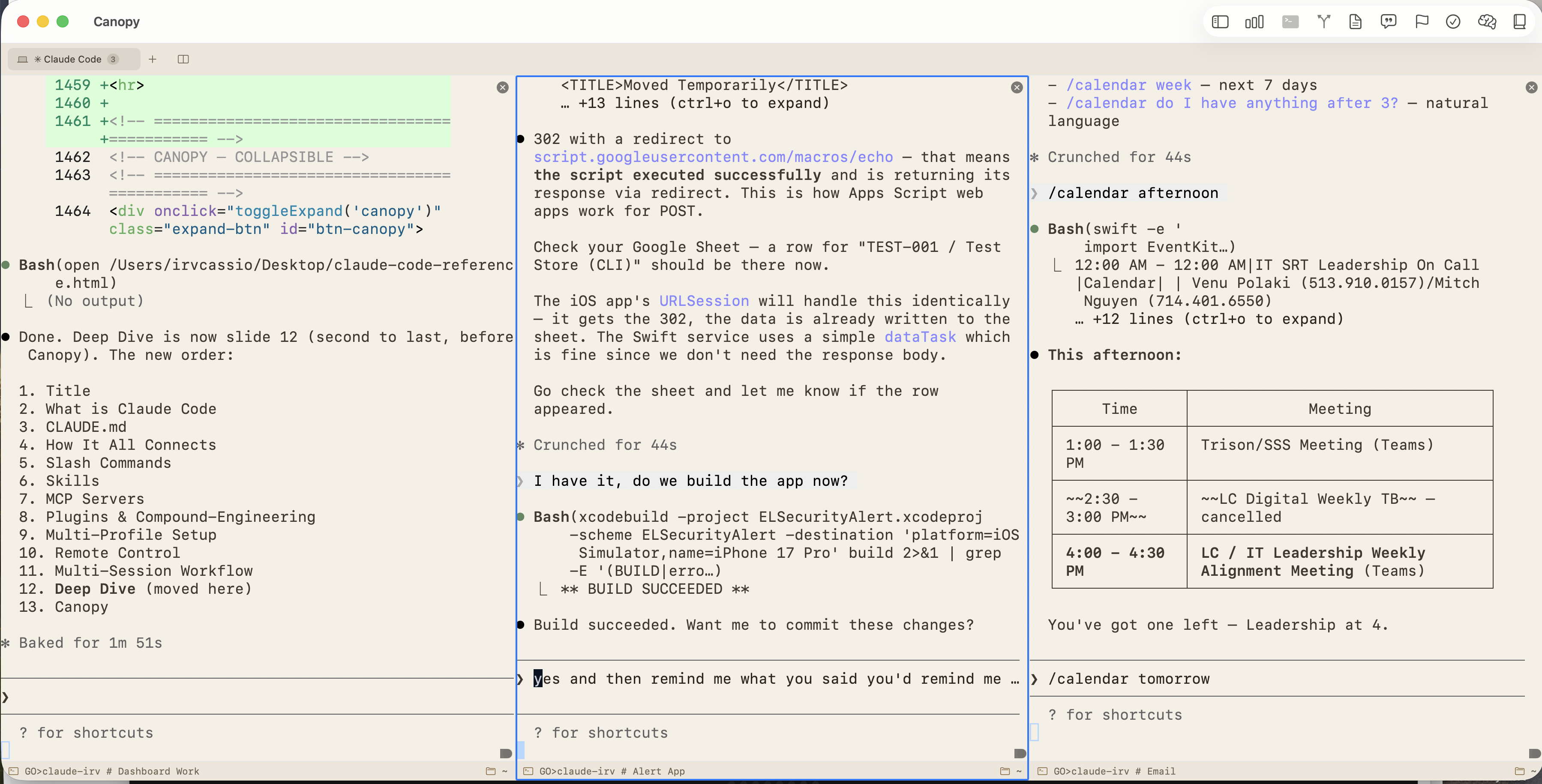The width and height of the screenshot is (1542, 784).
Task: Click the Dashboard Work pane end marker
Action: 506,753
